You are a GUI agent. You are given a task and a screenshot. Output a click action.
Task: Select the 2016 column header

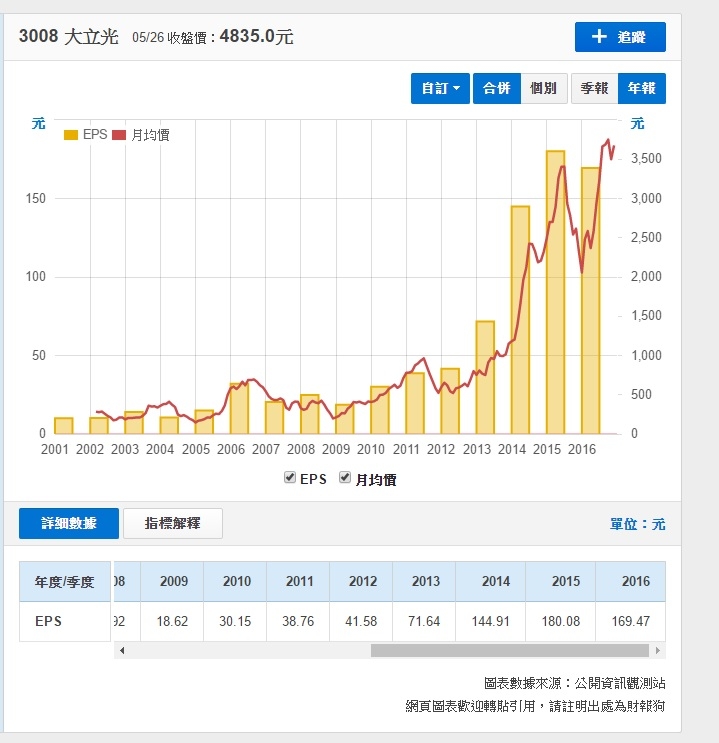click(x=630, y=581)
